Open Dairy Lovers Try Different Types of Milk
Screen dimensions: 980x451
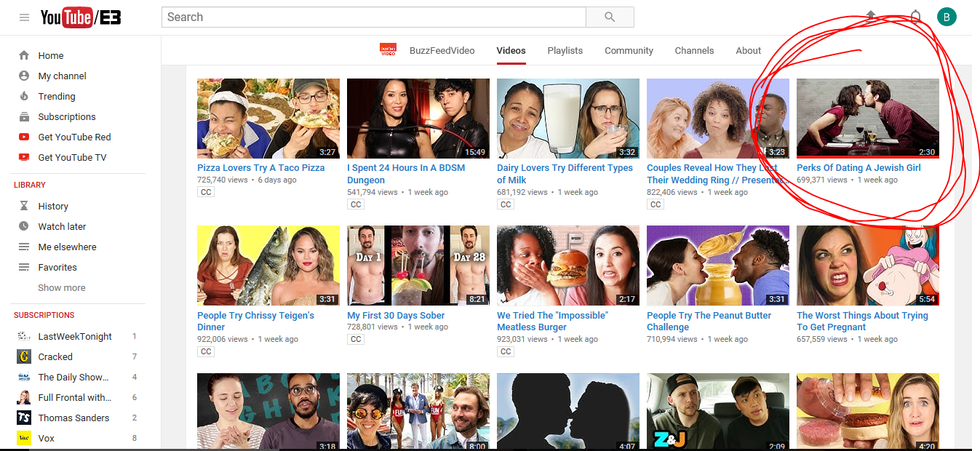click(x=565, y=174)
